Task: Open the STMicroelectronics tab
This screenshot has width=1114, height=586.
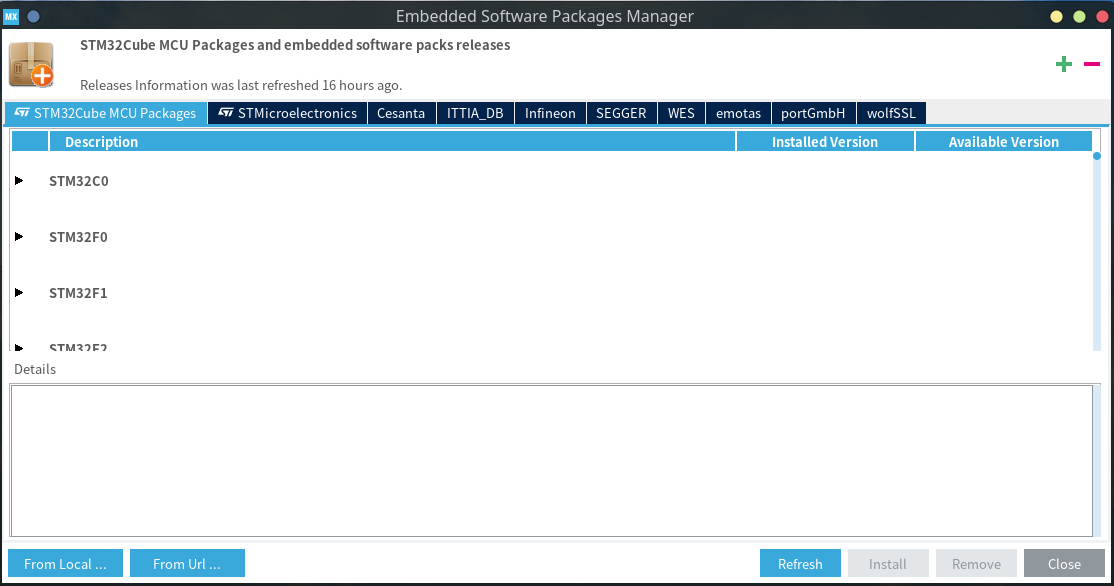Action: pyautogui.click(x=288, y=113)
